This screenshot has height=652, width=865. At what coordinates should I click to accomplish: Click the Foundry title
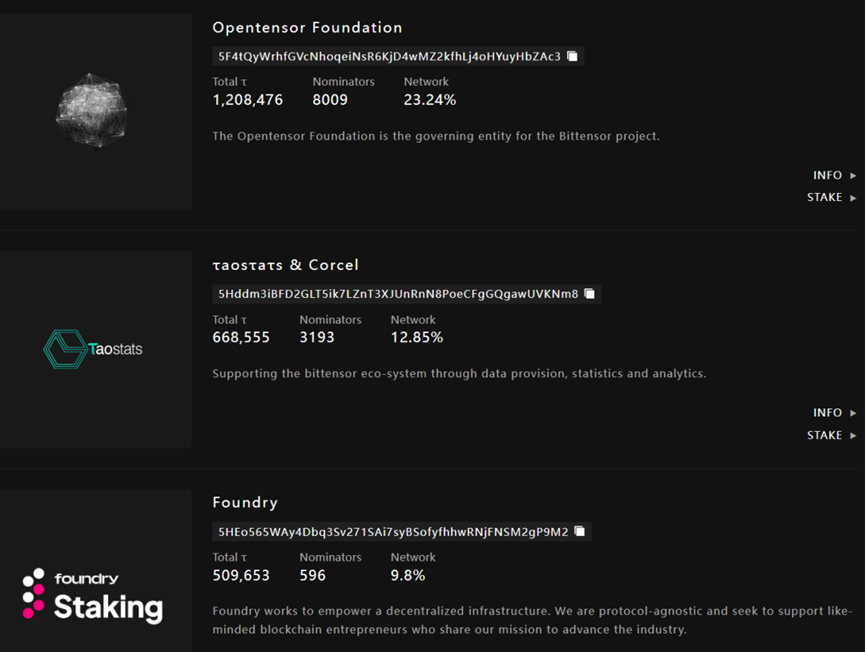[x=245, y=503]
